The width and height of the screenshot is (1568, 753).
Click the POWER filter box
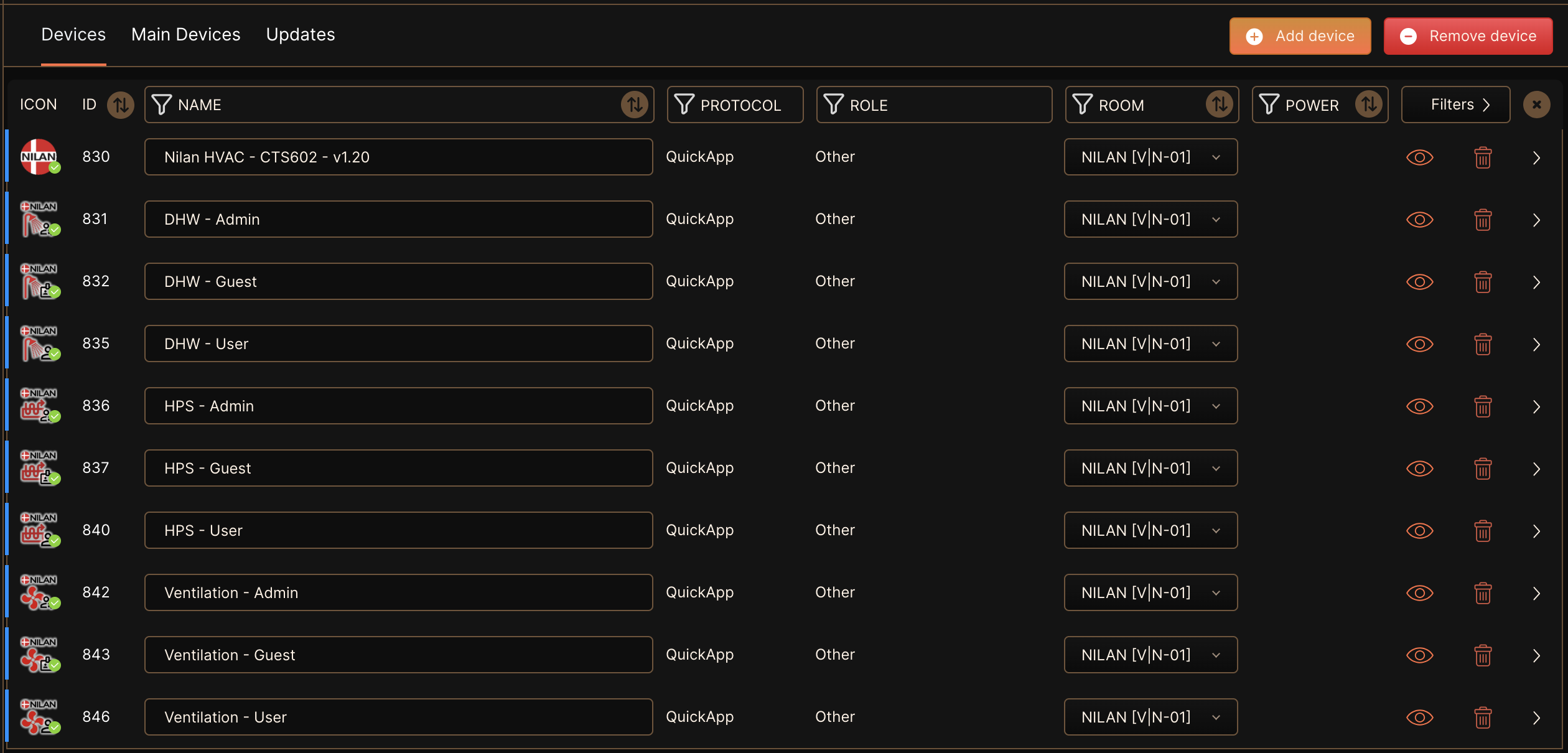tap(1319, 105)
